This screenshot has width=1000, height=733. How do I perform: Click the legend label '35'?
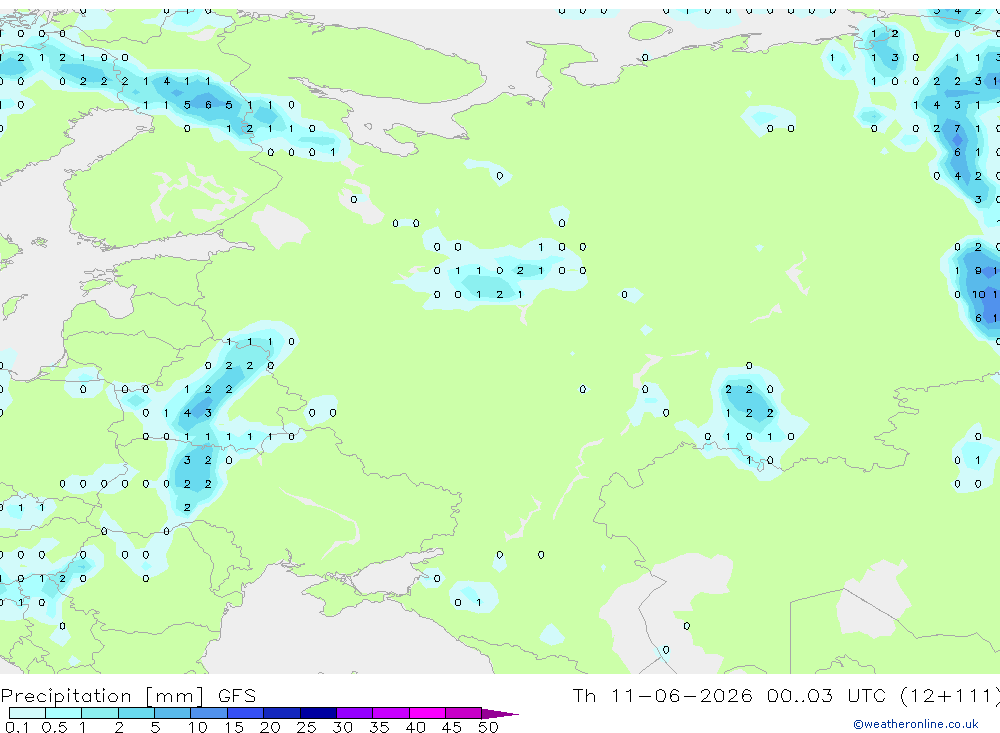pyautogui.click(x=379, y=727)
